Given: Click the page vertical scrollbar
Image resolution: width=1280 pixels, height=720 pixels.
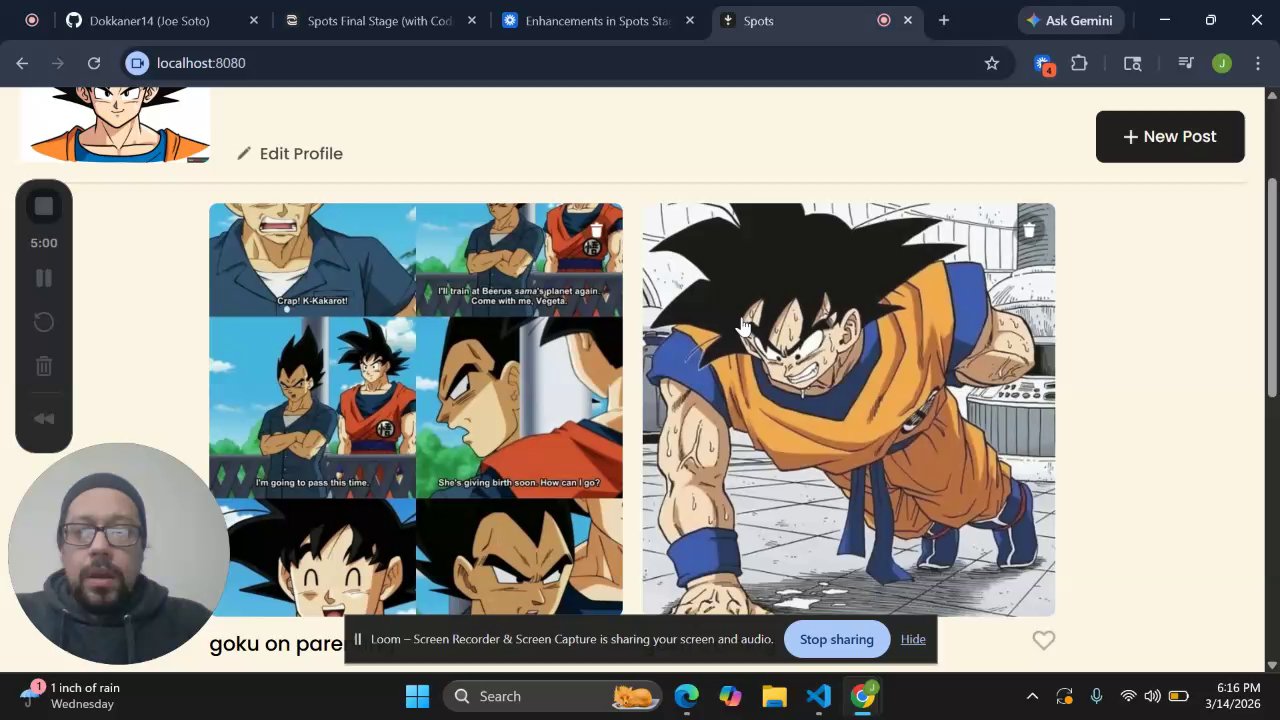Looking at the screenshot, I should (x=1272, y=288).
